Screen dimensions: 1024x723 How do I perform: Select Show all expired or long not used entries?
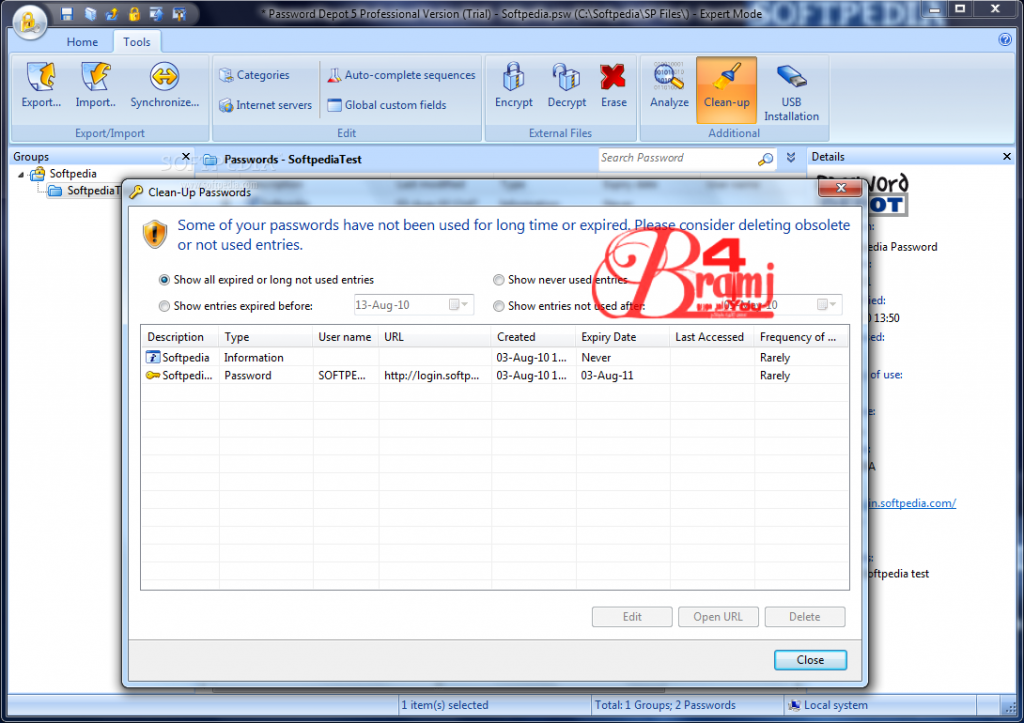(x=165, y=280)
